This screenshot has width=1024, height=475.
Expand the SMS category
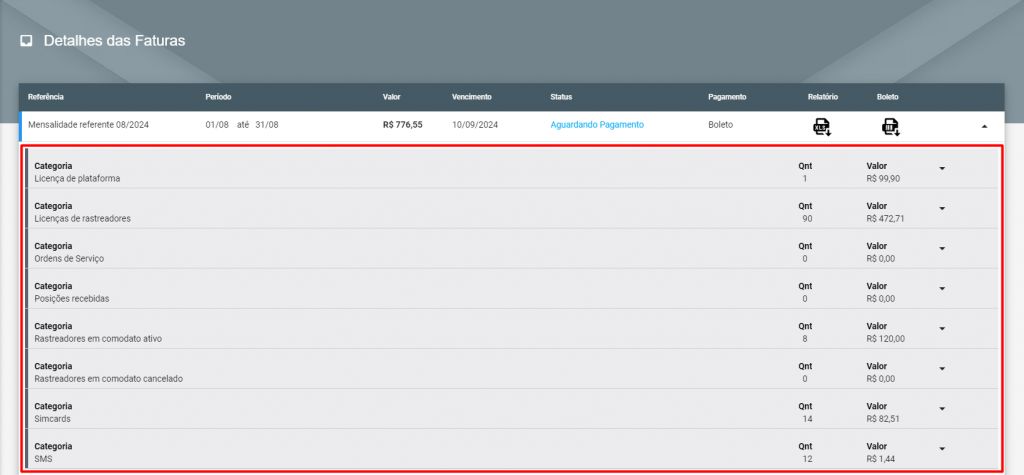pos(942,449)
